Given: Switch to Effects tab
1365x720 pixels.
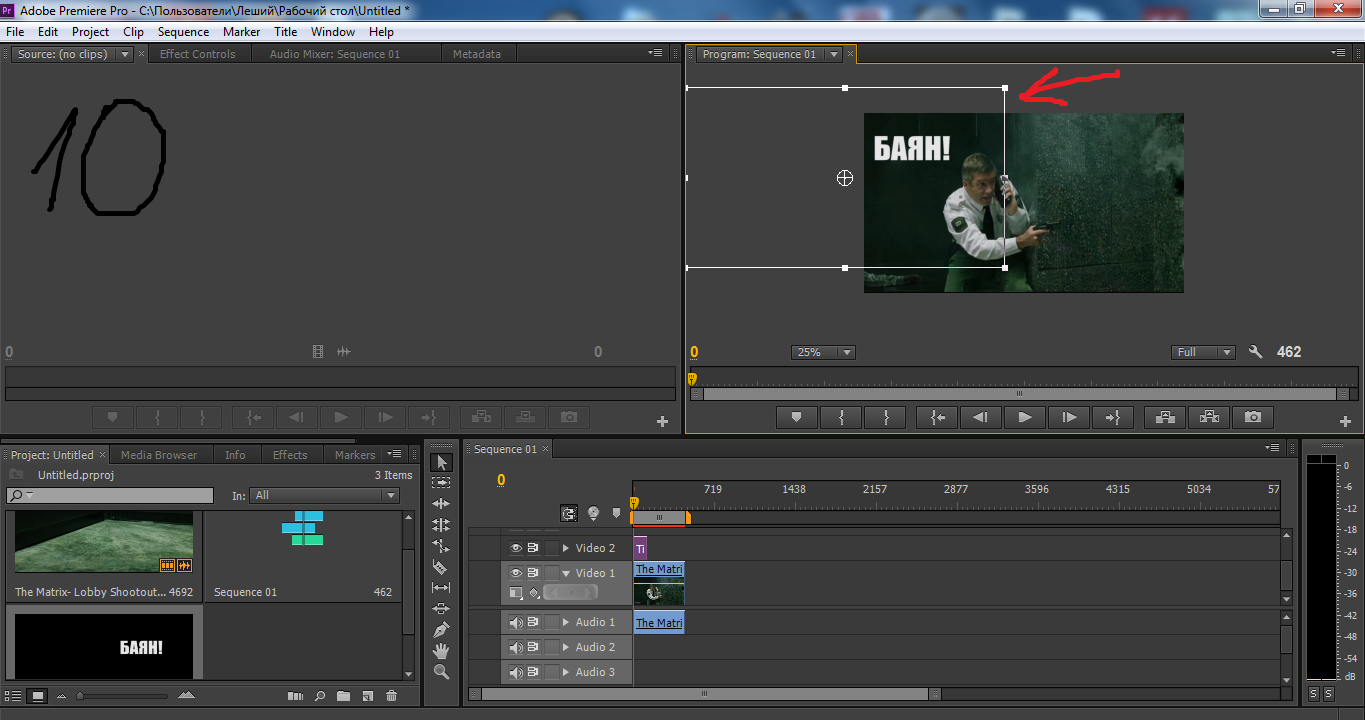Looking at the screenshot, I should point(290,455).
